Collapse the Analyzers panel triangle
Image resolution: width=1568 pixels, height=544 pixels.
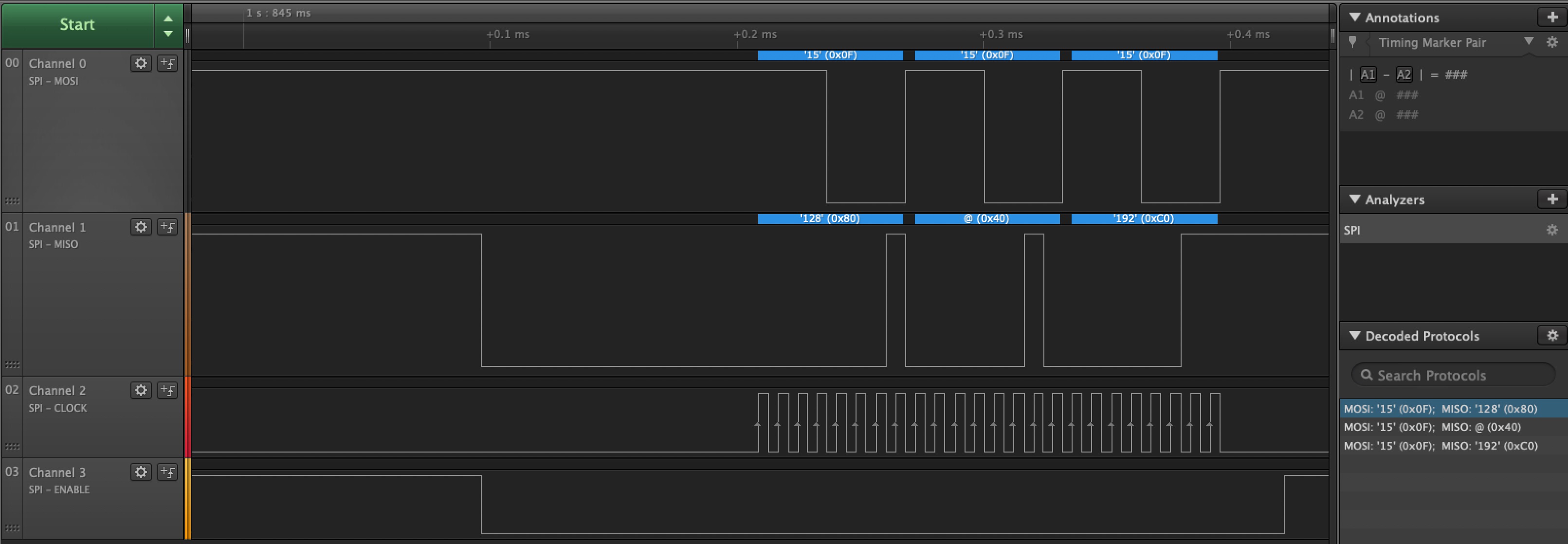click(1354, 199)
